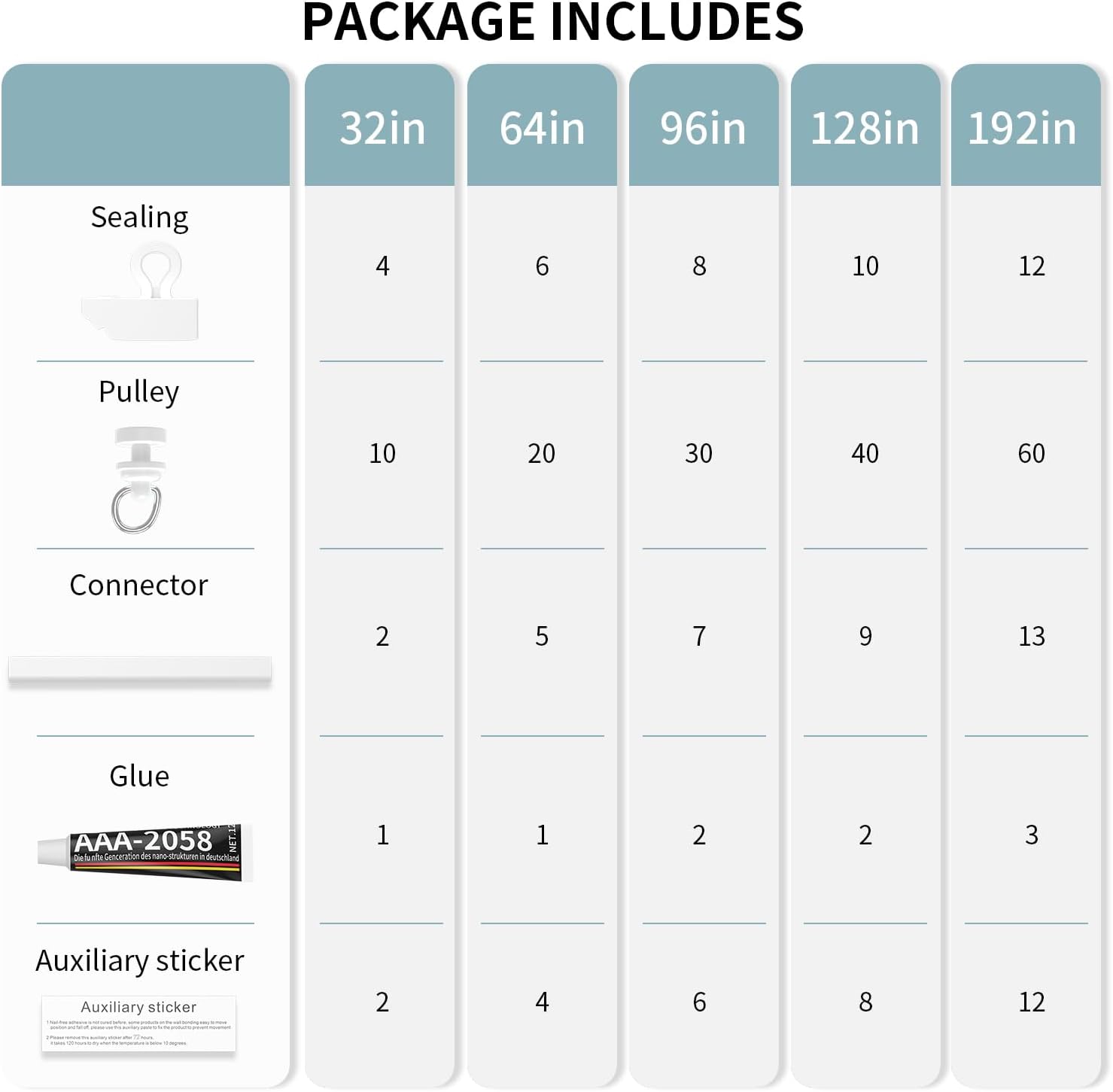Click the Pulley row label text
Screen dimensions: 1113x1092
[x=139, y=392]
